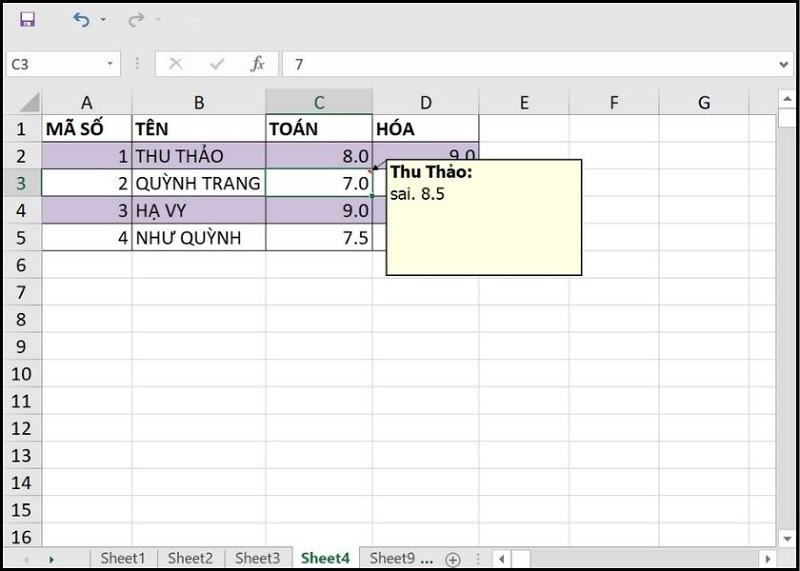This screenshot has height=571, width=800.
Task: Switch to the Sheet3 tab
Action: point(257,558)
